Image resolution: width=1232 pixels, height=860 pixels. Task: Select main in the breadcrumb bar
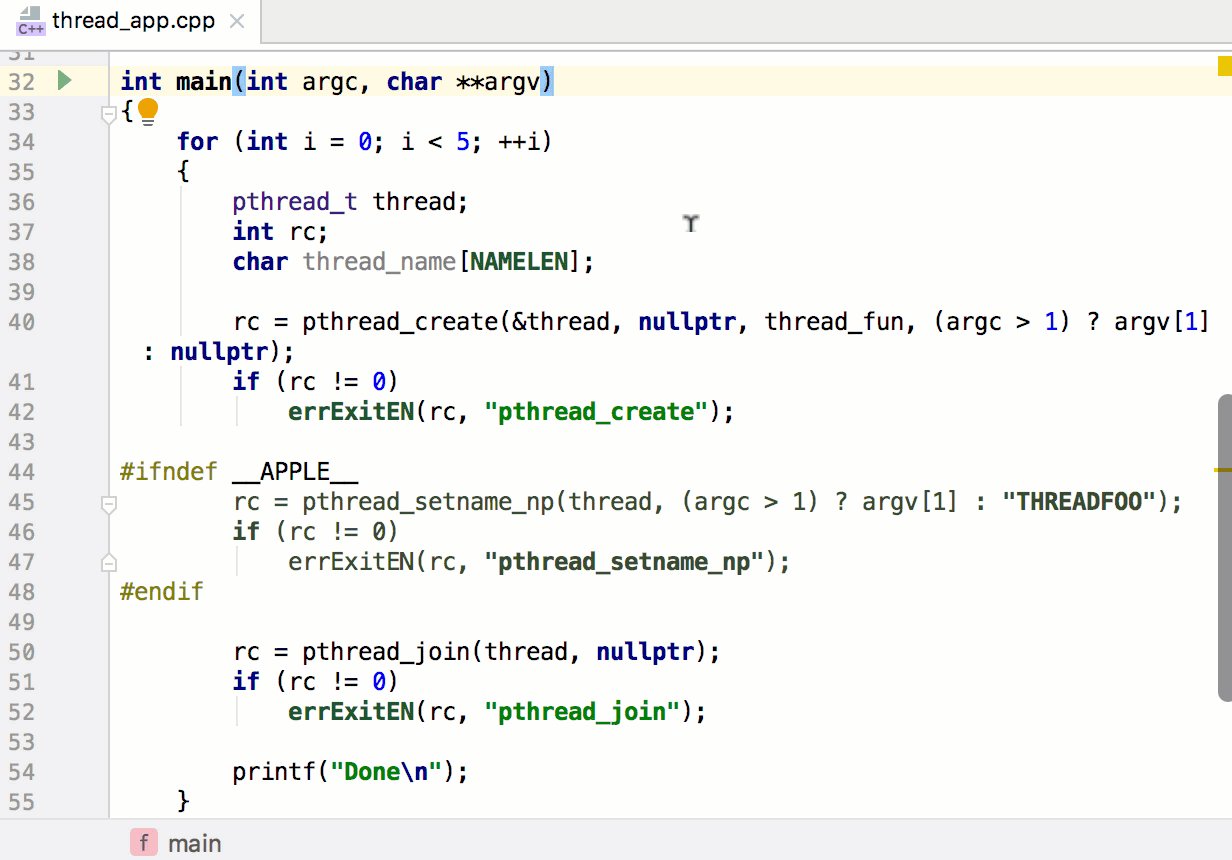point(194,843)
